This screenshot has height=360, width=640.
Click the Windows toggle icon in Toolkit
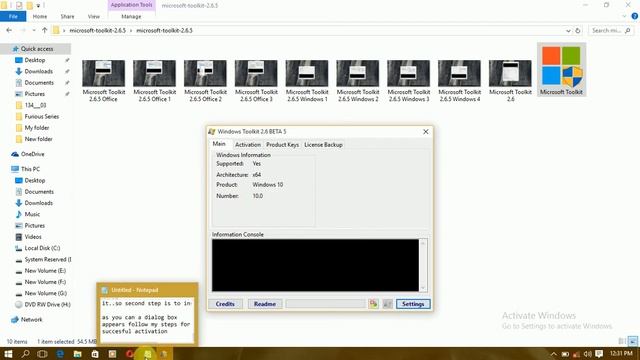pyautogui.click(x=387, y=304)
